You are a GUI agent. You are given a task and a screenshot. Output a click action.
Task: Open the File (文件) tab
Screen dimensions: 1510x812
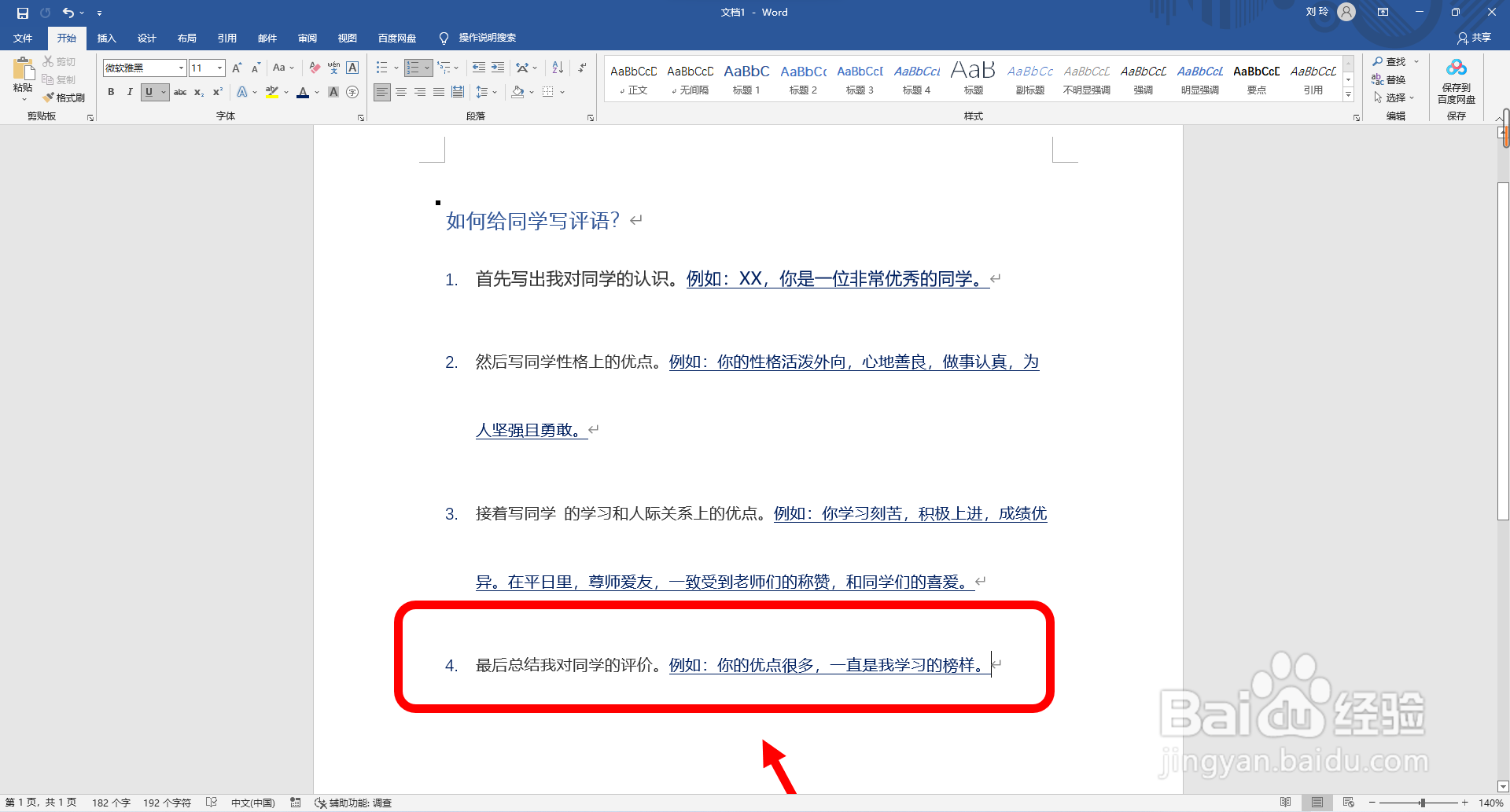[x=23, y=38]
